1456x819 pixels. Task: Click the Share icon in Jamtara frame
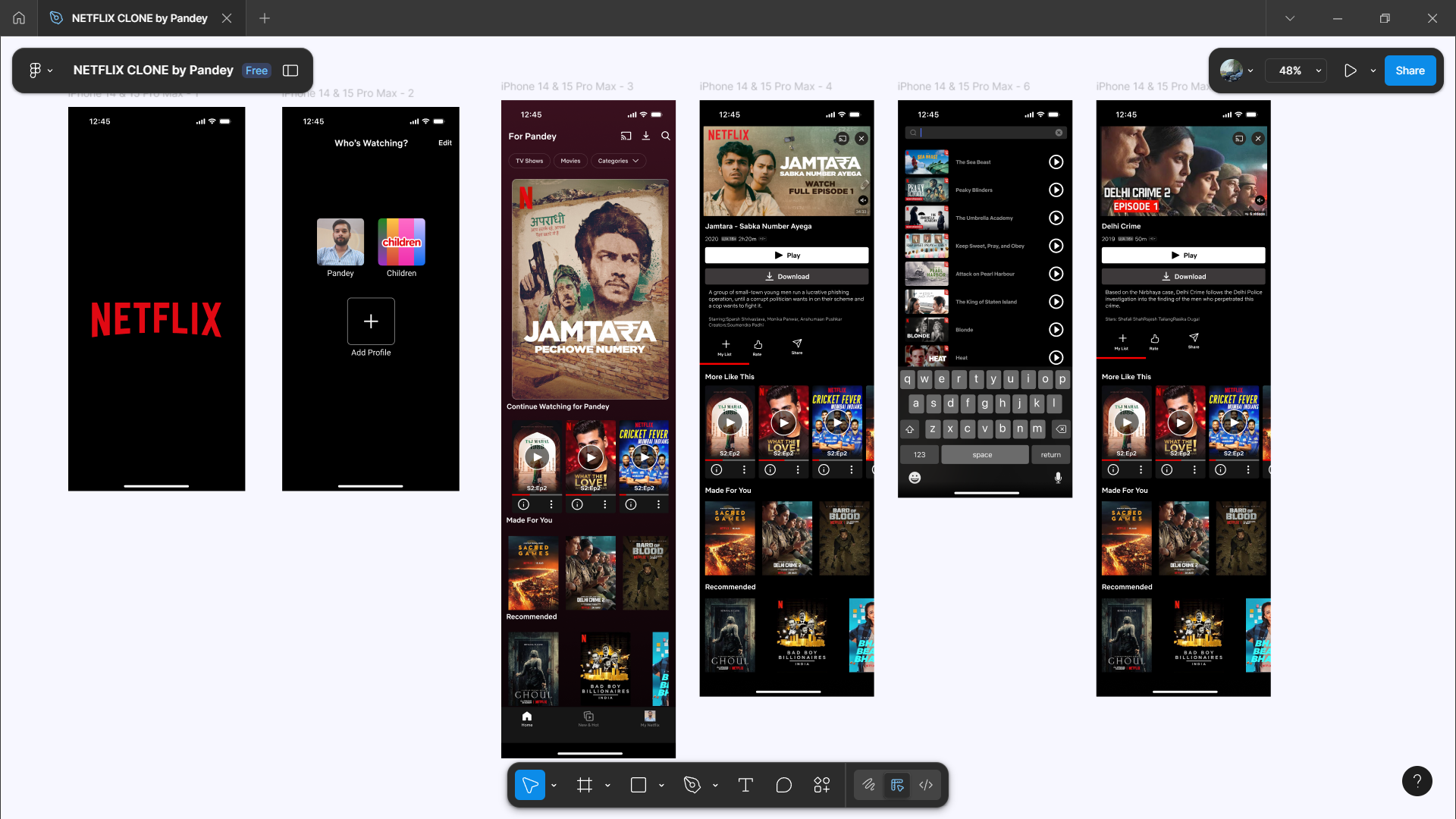tap(797, 344)
